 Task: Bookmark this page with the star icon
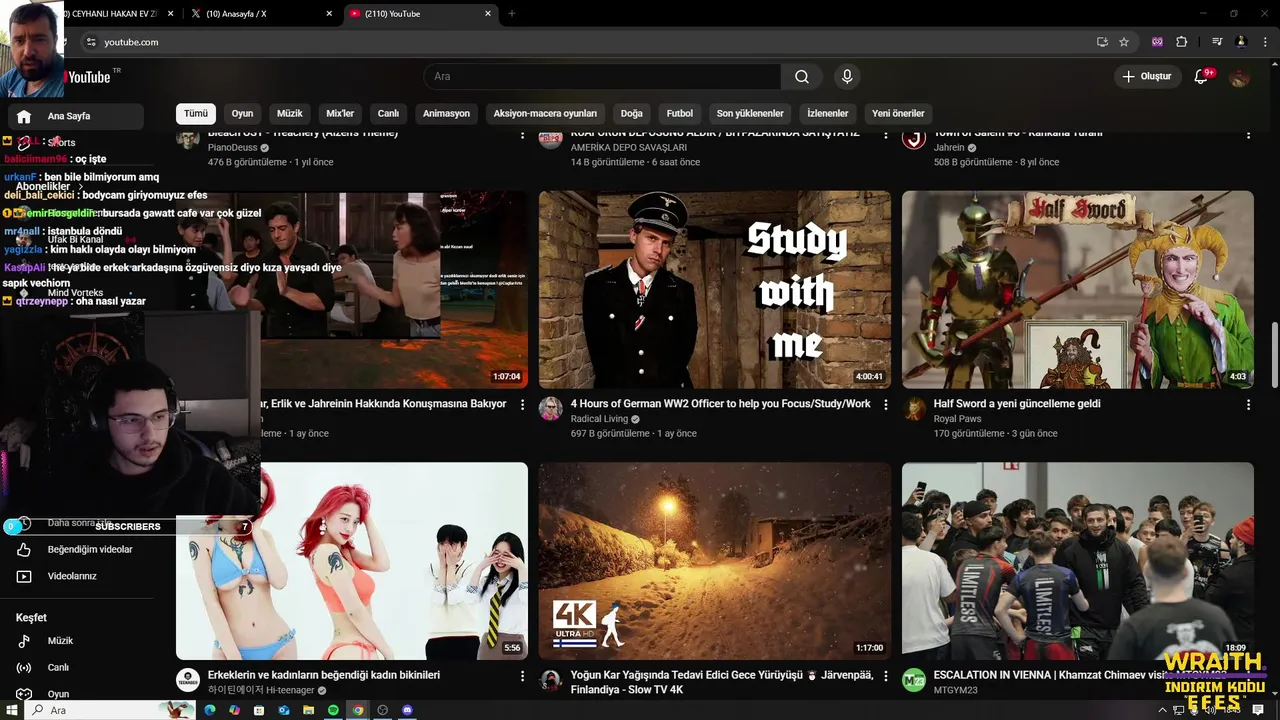[x=1124, y=42]
